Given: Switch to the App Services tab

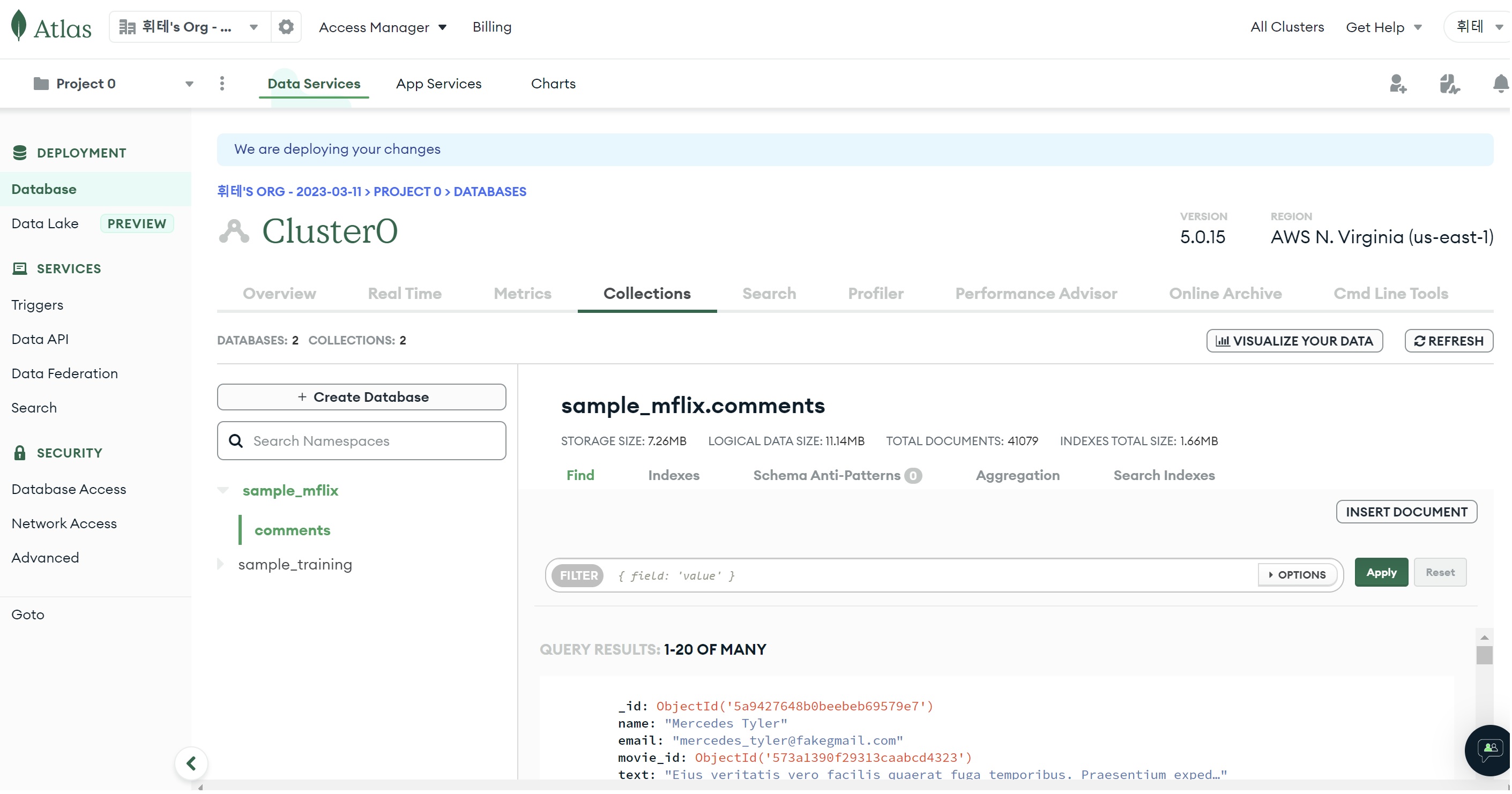Looking at the screenshot, I should click(x=439, y=84).
